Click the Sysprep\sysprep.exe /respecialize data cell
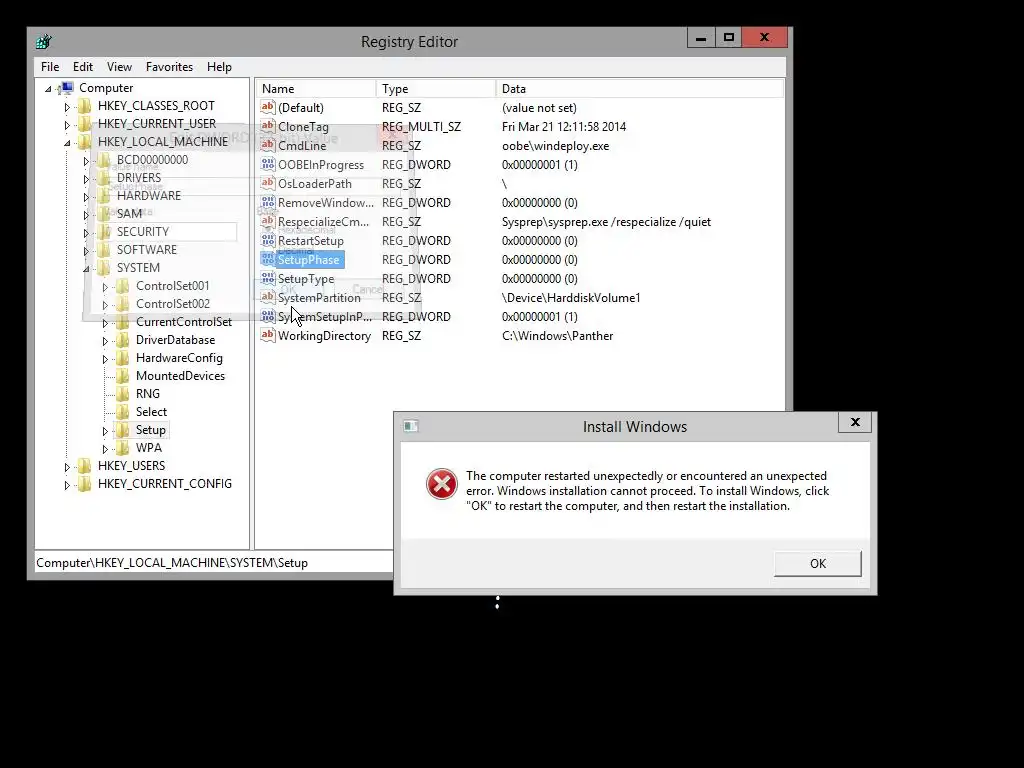This screenshot has width=1024, height=768. click(x=606, y=221)
